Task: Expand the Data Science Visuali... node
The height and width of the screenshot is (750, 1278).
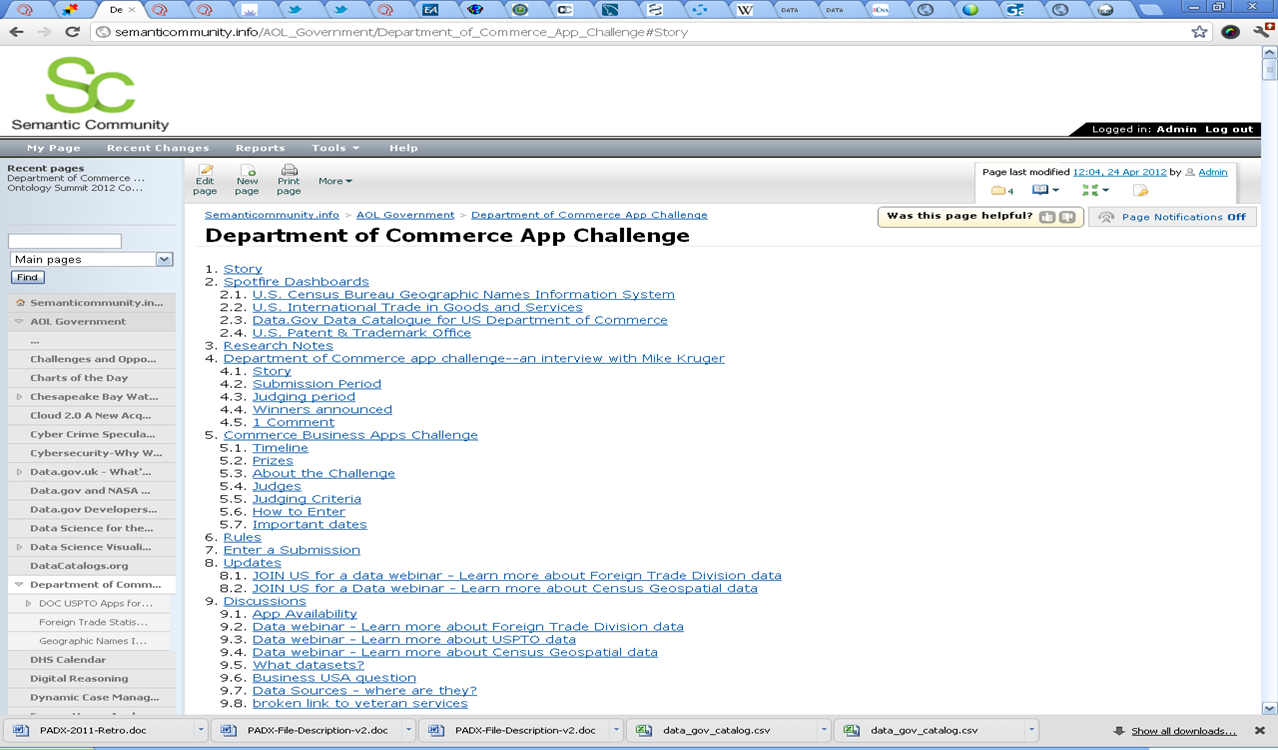Action: pos(19,547)
